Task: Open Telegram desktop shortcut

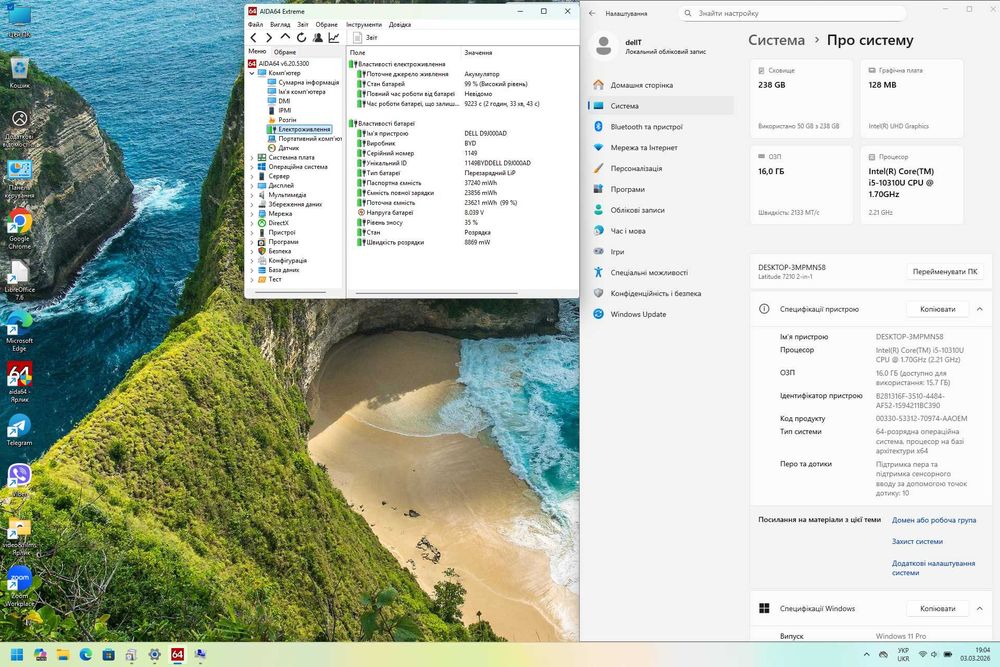Action: pyautogui.click(x=19, y=430)
